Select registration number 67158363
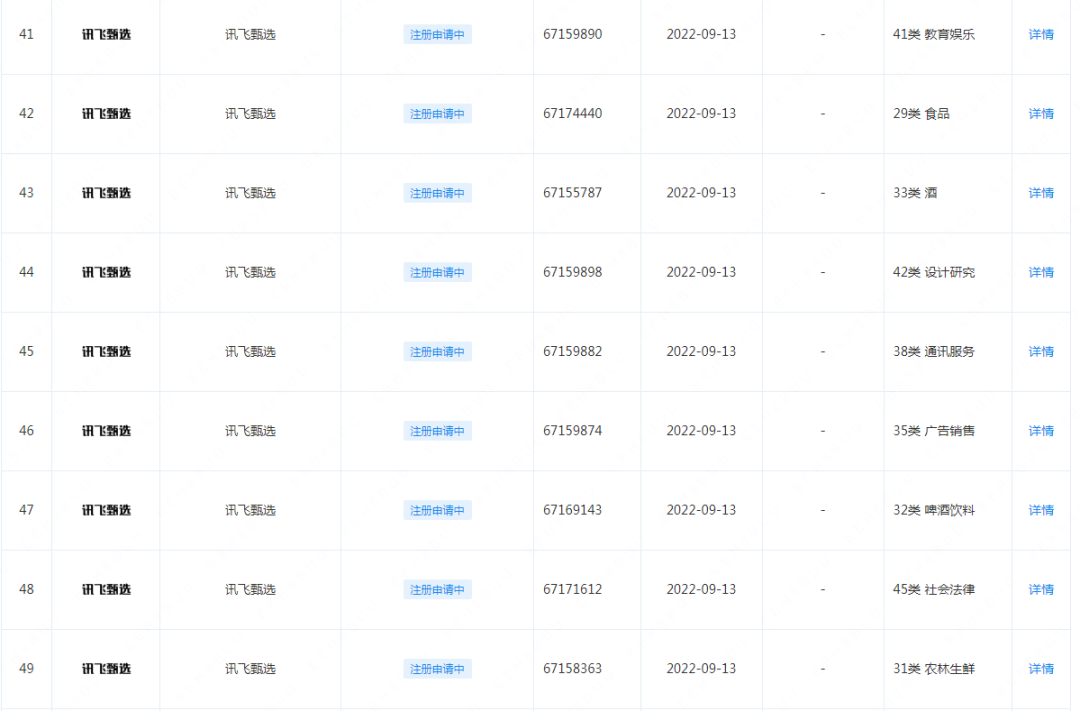This screenshot has height=711, width=1080. coord(572,668)
